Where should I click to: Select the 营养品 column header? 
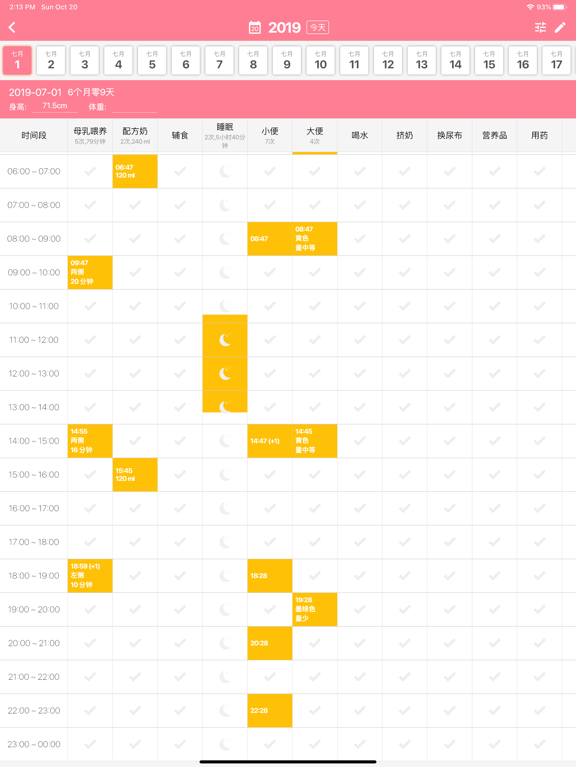(495, 135)
